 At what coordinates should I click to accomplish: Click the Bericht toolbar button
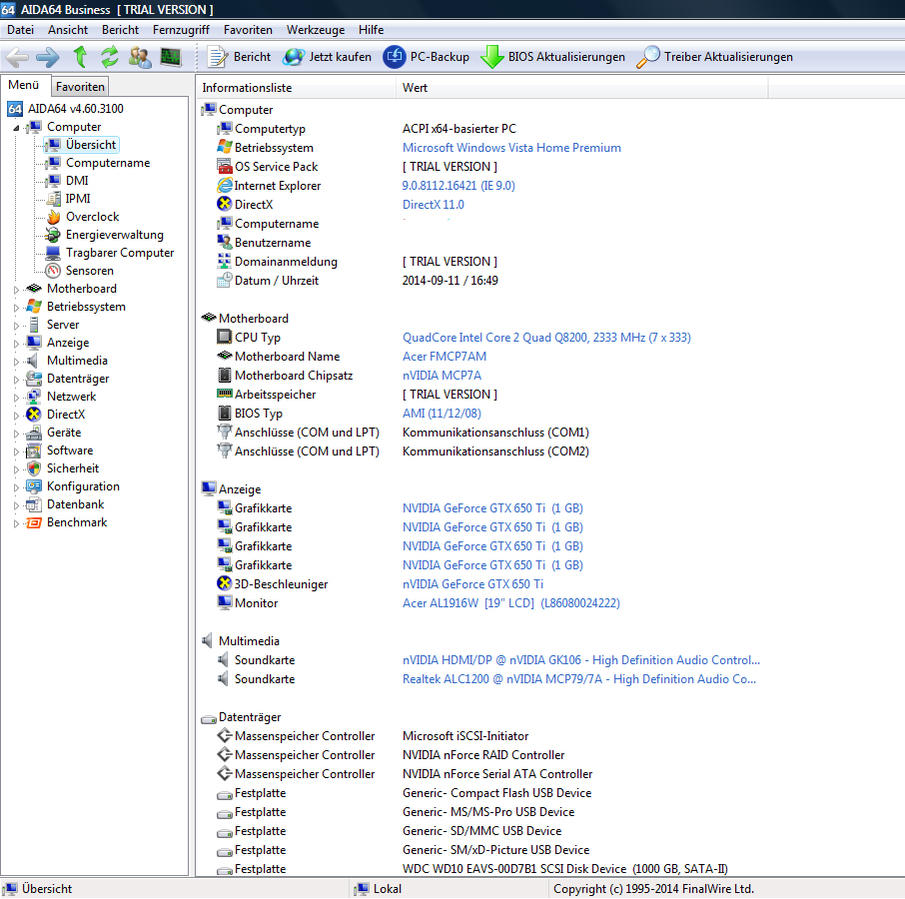pyautogui.click(x=239, y=57)
